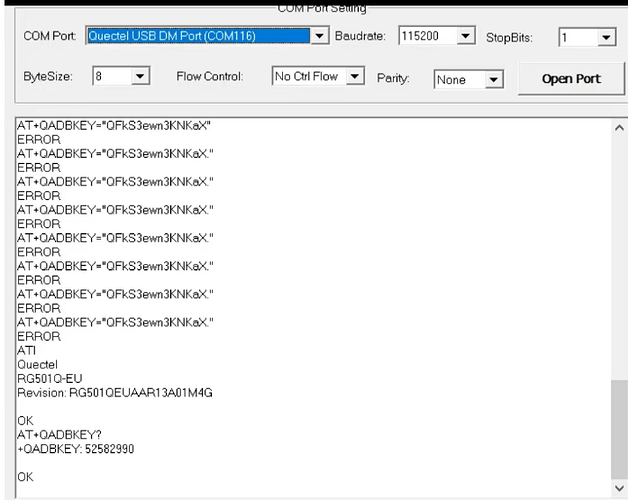Expand the StopBits combo box

pos(606,38)
